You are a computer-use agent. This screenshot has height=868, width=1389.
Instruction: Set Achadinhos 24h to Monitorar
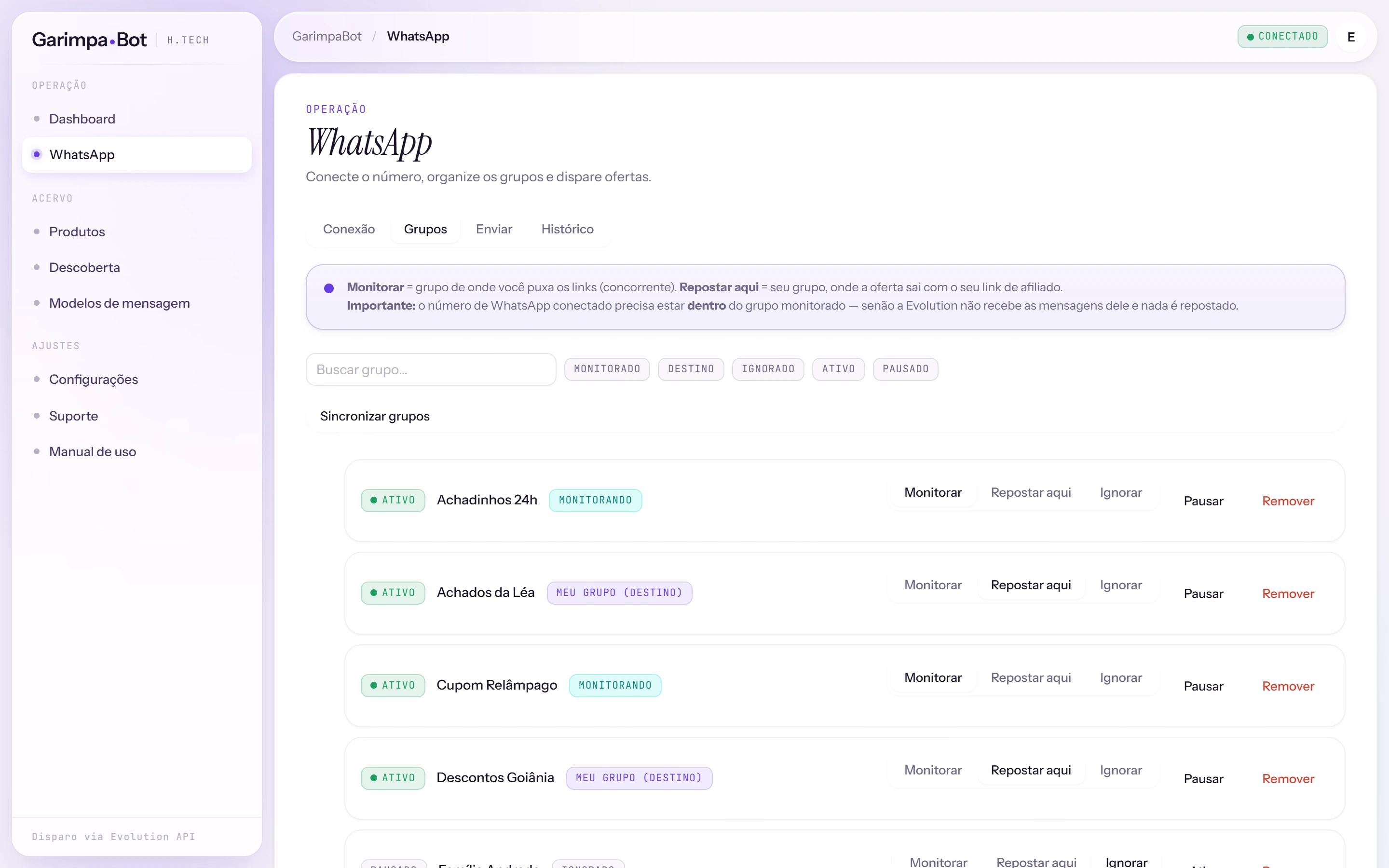pyautogui.click(x=933, y=492)
